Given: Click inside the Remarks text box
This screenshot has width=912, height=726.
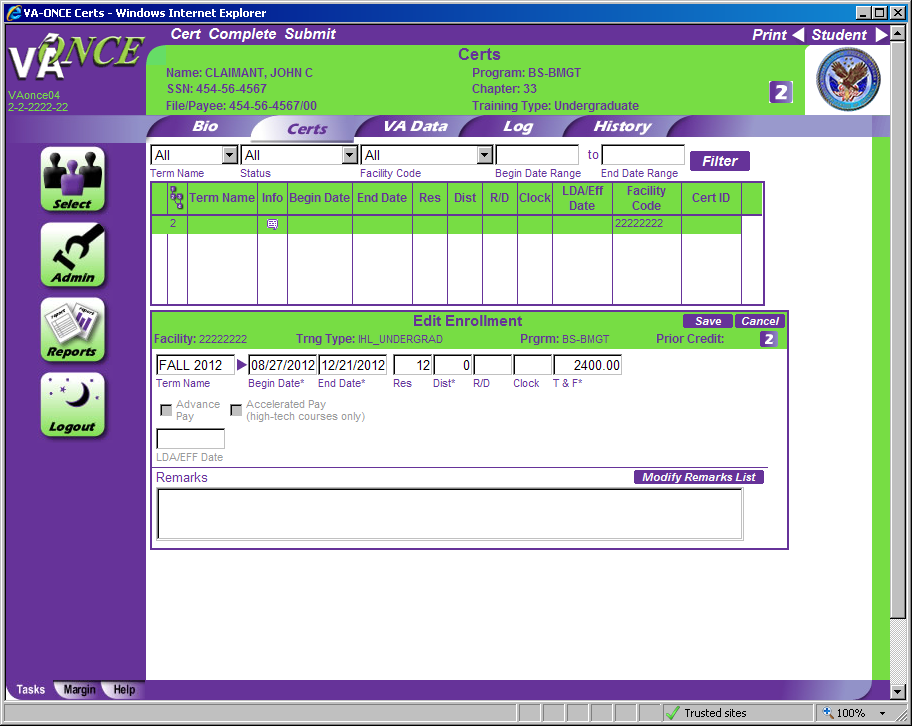Looking at the screenshot, I should (x=449, y=514).
